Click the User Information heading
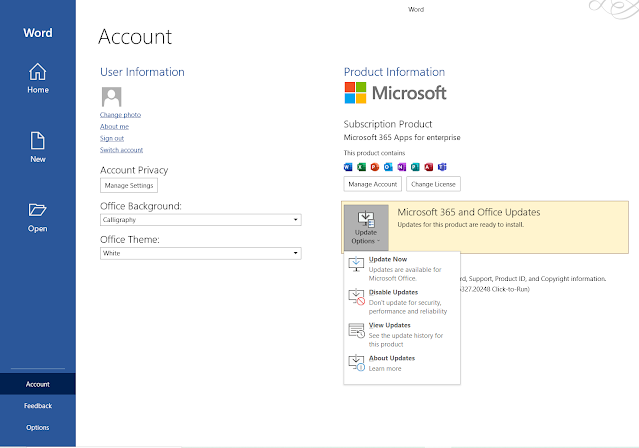The width and height of the screenshot is (639, 448). tap(142, 72)
